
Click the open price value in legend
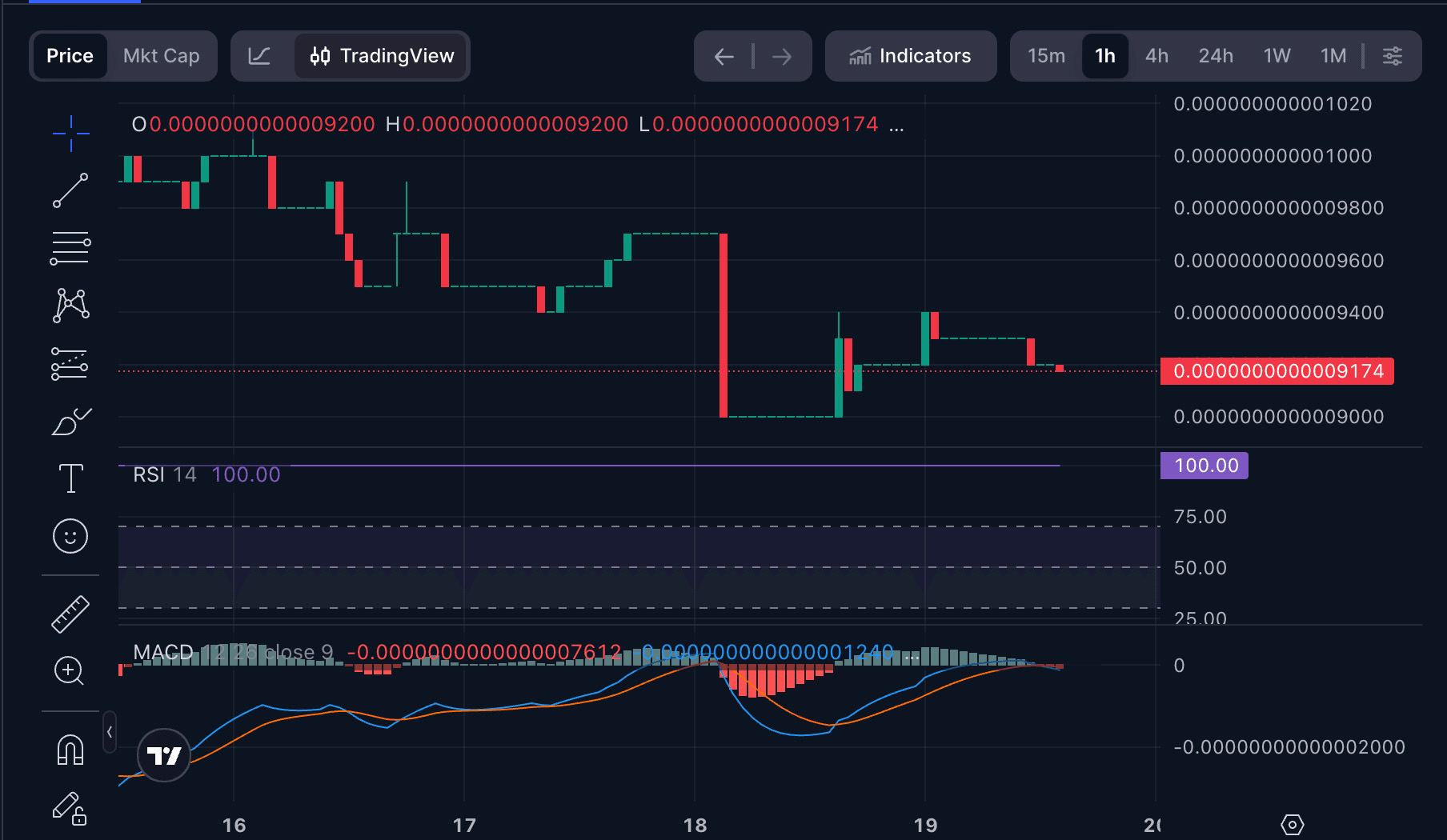pyautogui.click(x=262, y=125)
